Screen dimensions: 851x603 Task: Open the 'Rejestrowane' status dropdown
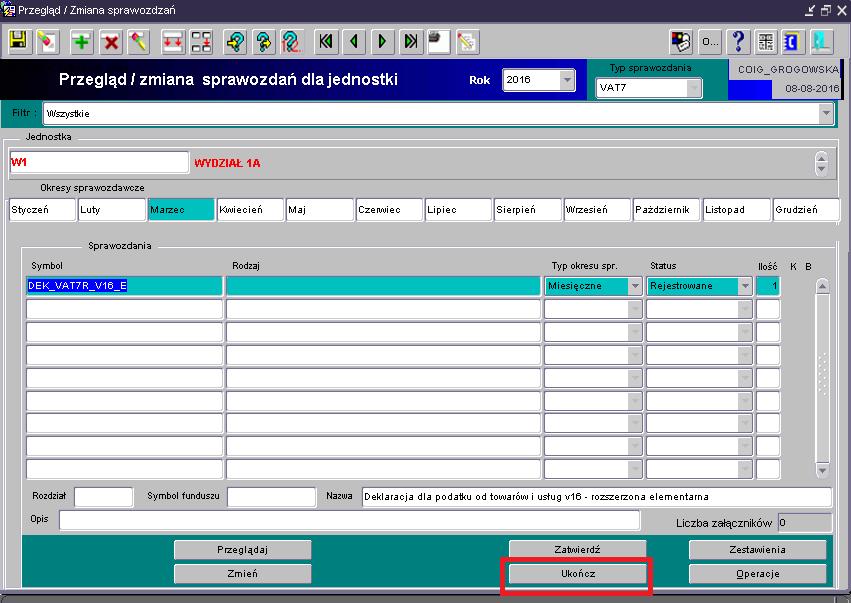[x=745, y=286]
